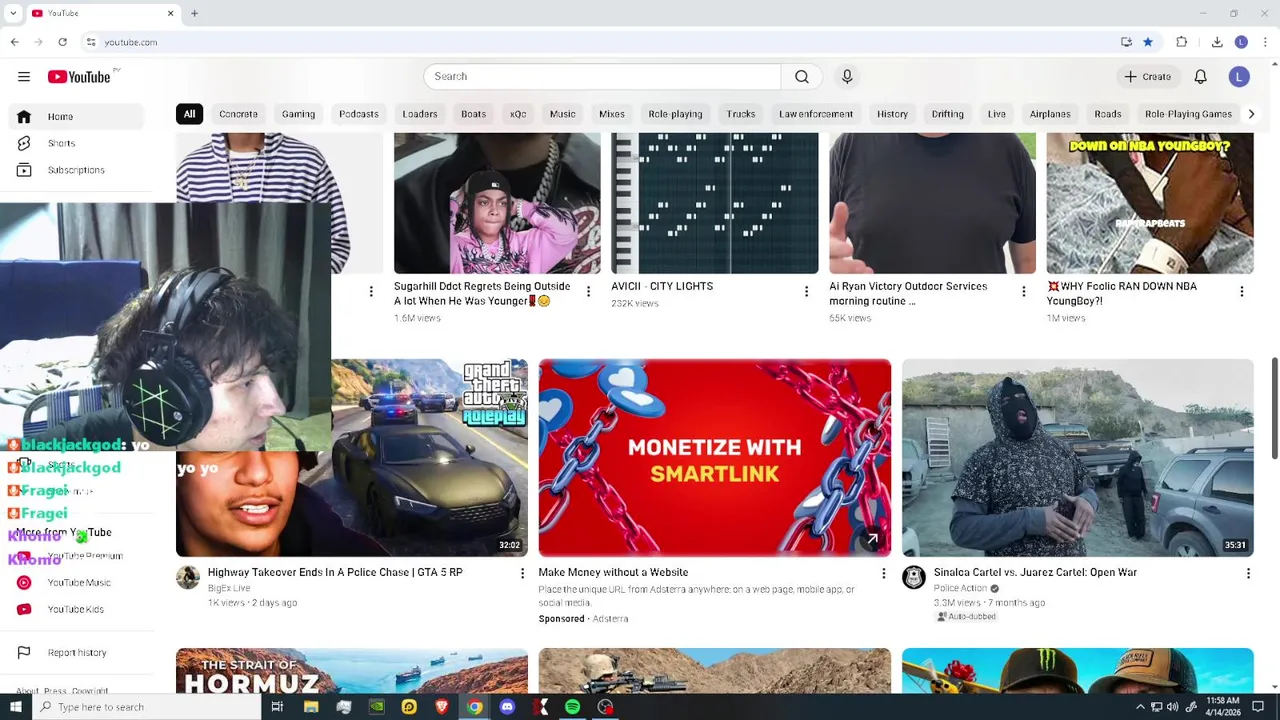1280x720 pixels.
Task: Open Strait of Hormuz video thumbnail
Action: (352, 671)
